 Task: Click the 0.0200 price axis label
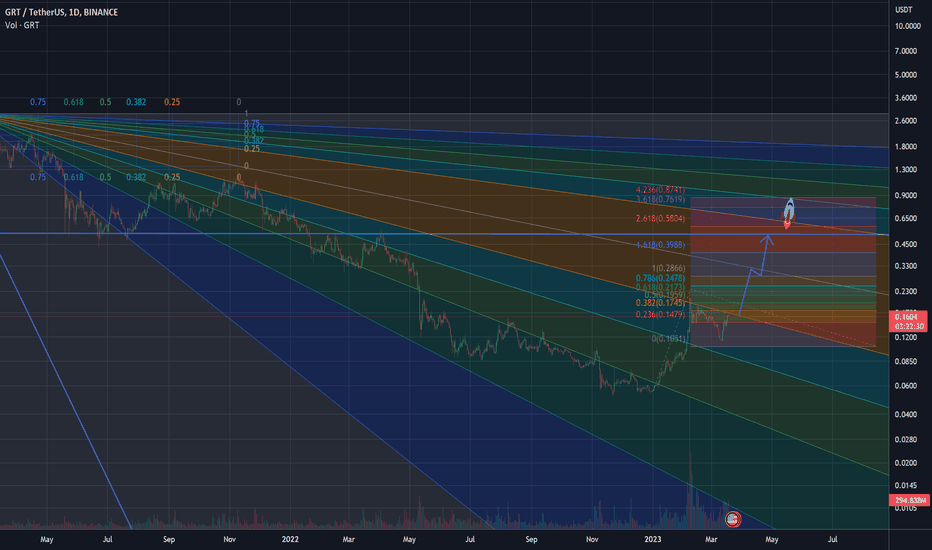coord(906,463)
